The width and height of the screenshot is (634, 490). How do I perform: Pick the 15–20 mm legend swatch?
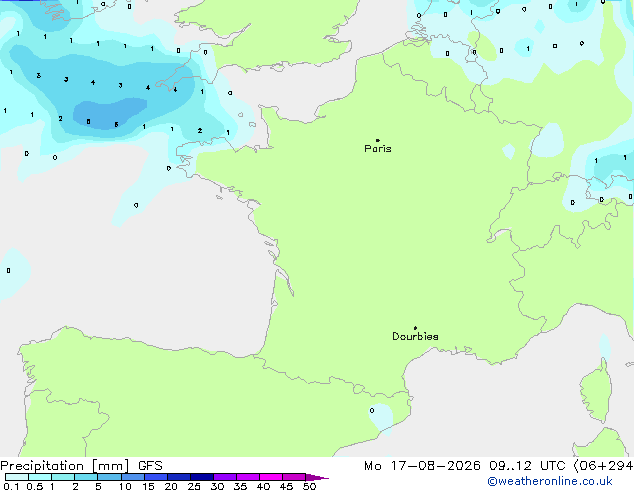(x=156, y=477)
